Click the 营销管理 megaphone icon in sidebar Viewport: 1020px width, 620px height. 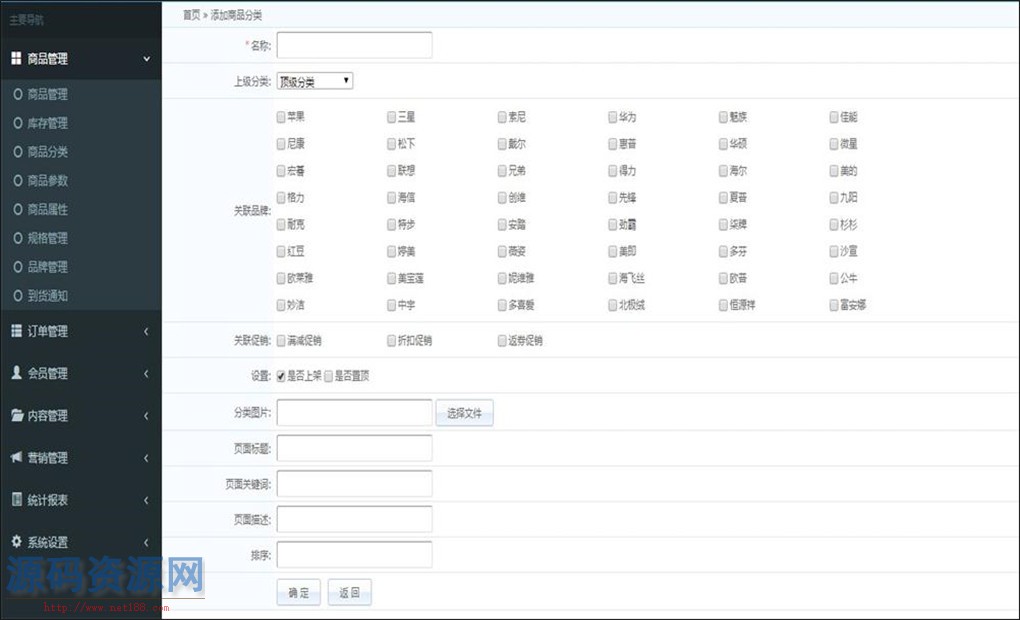pyautogui.click(x=16, y=457)
